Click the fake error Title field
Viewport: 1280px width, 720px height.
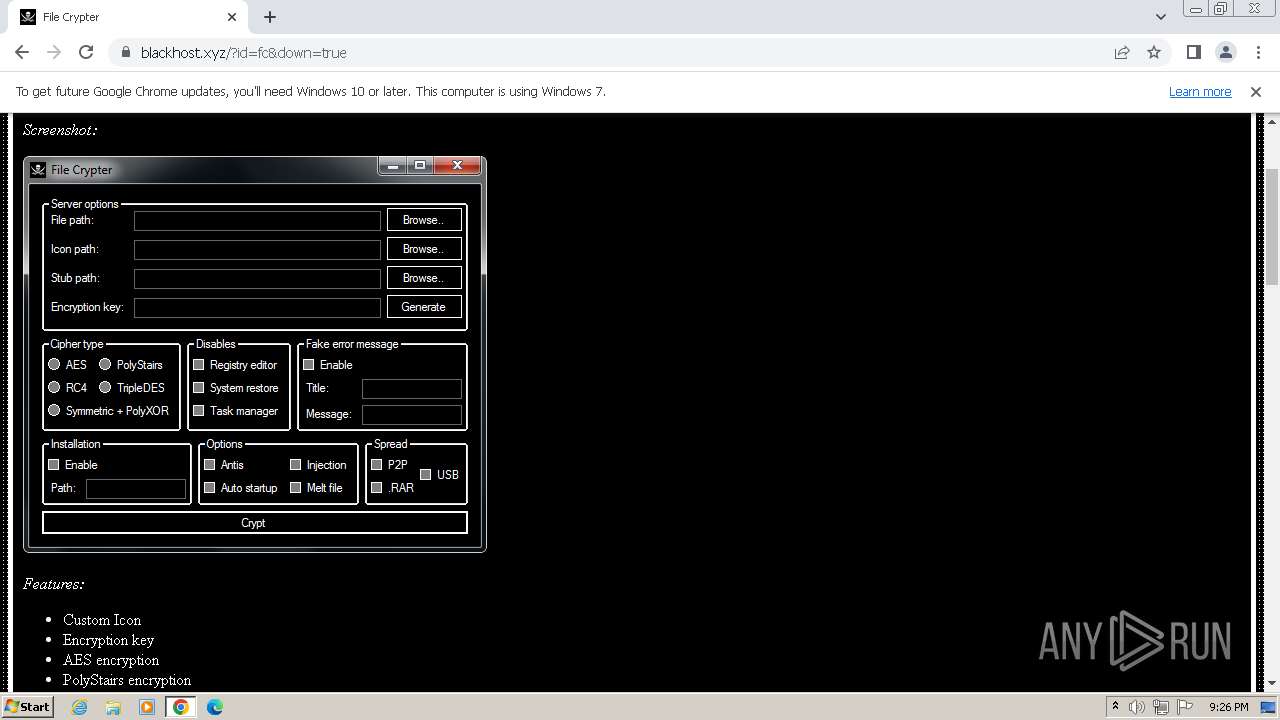(412, 388)
